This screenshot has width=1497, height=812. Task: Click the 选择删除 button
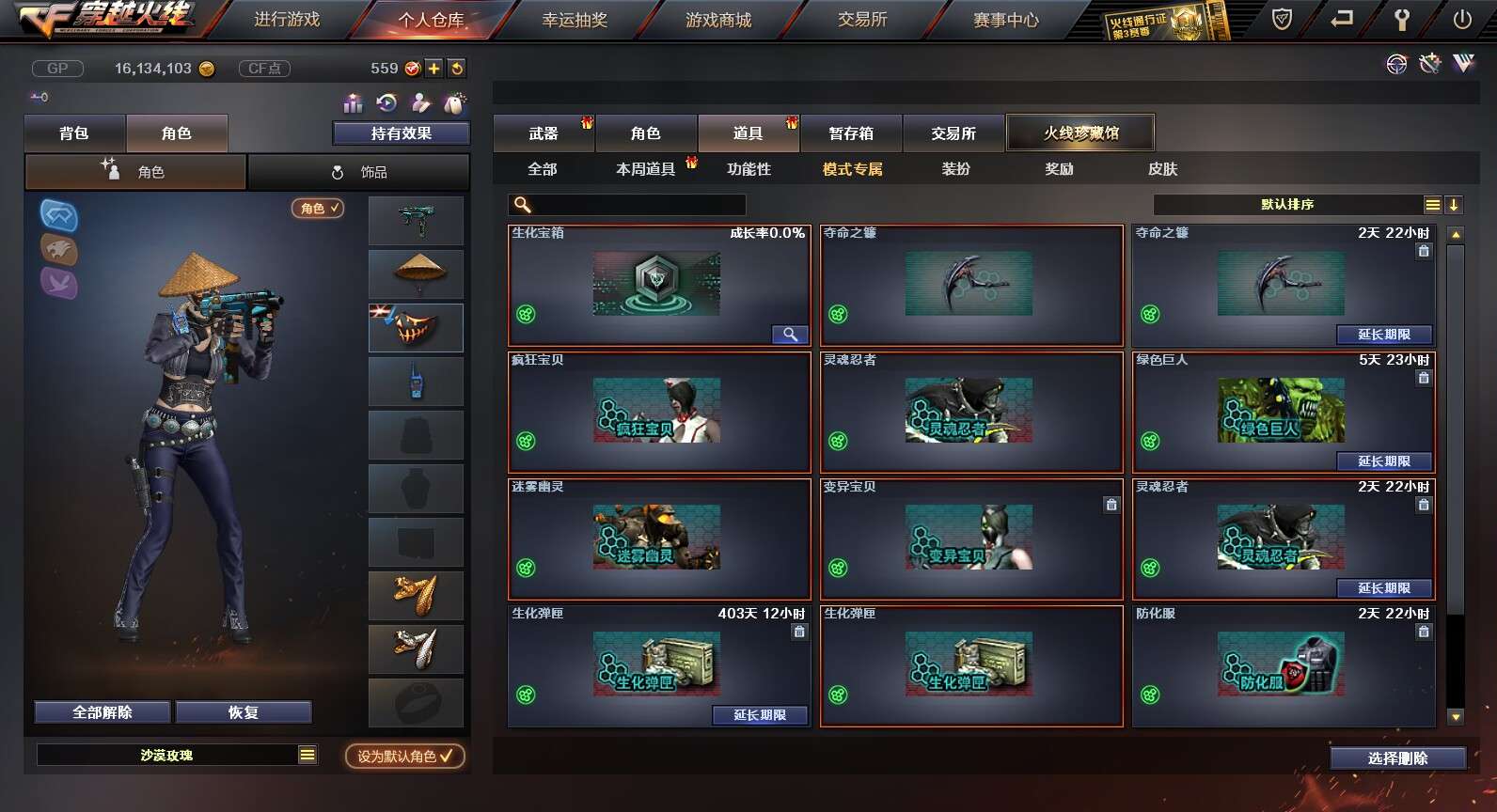pyautogui.click(x=1397, y=758)
